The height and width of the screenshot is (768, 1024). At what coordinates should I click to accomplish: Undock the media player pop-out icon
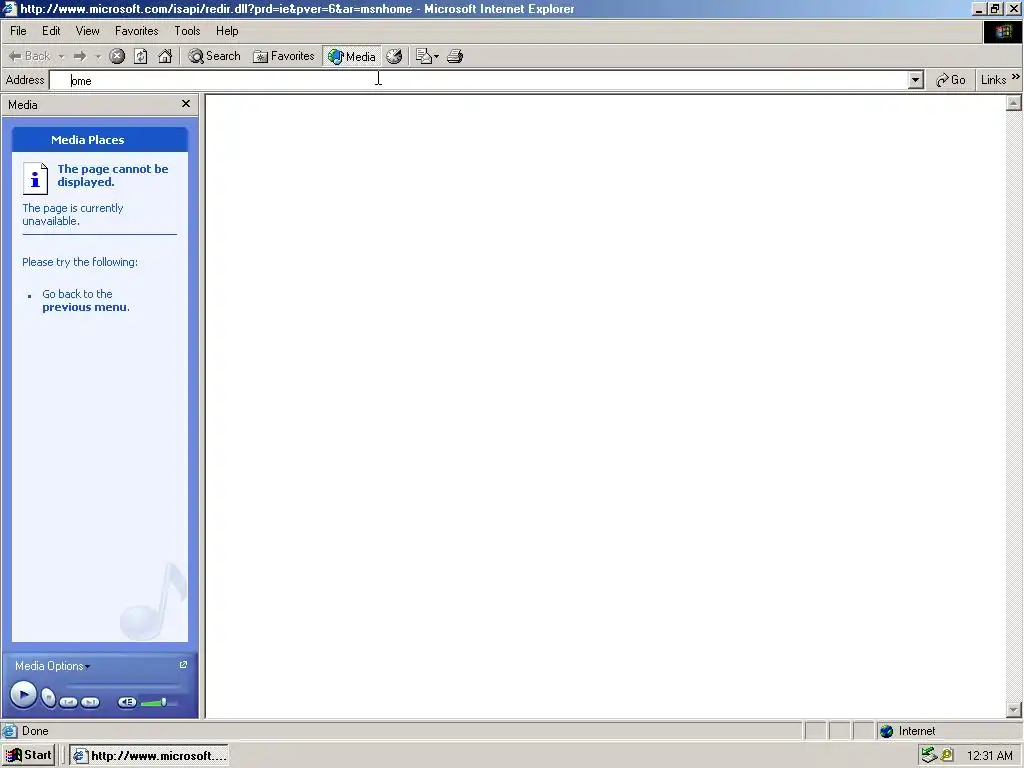184,665
